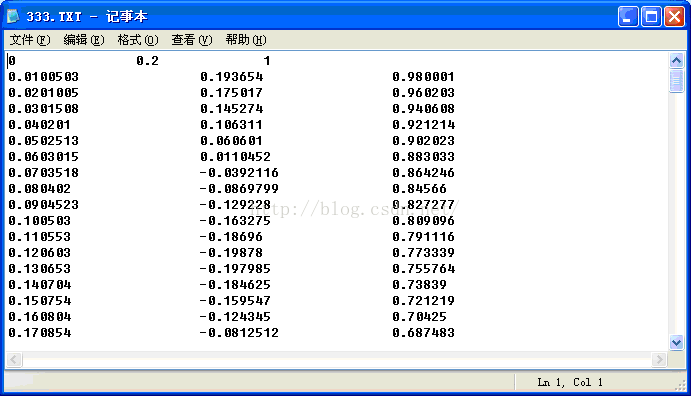Maximize the 333.TXT Notepad window
691x396 pixels.
coord(651,17)
